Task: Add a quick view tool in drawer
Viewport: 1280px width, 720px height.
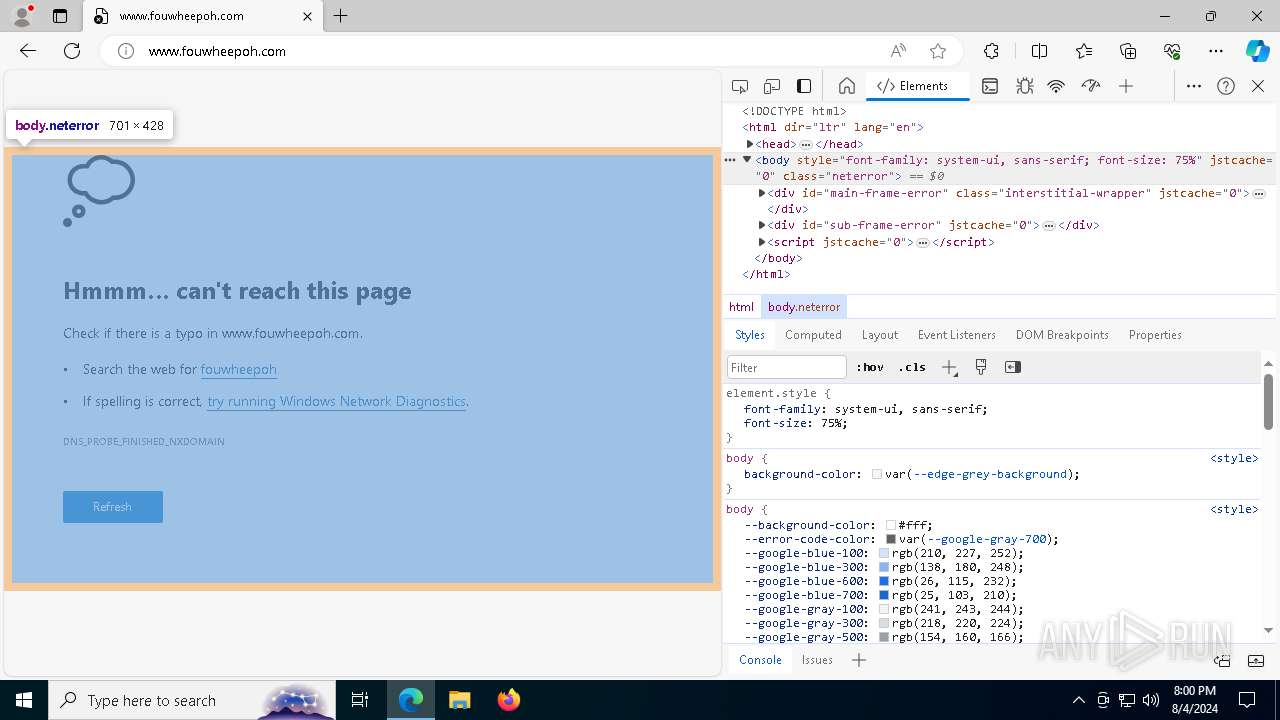Action: pyautogui.click(x=859, y=660)
